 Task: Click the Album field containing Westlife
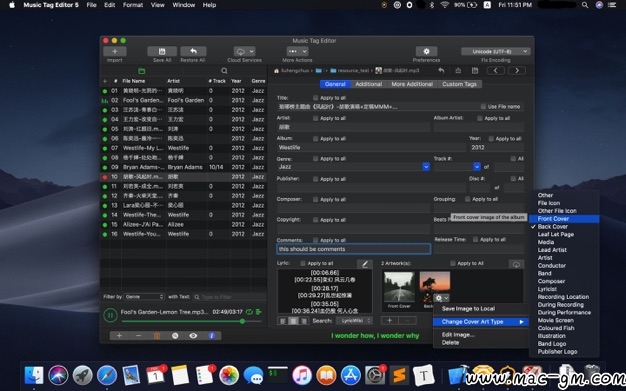[371, 147]
